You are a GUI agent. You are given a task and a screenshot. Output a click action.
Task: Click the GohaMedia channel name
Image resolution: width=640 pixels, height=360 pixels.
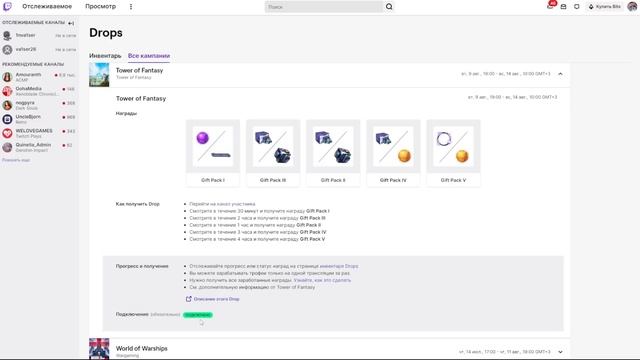click(x=29, y=89)
